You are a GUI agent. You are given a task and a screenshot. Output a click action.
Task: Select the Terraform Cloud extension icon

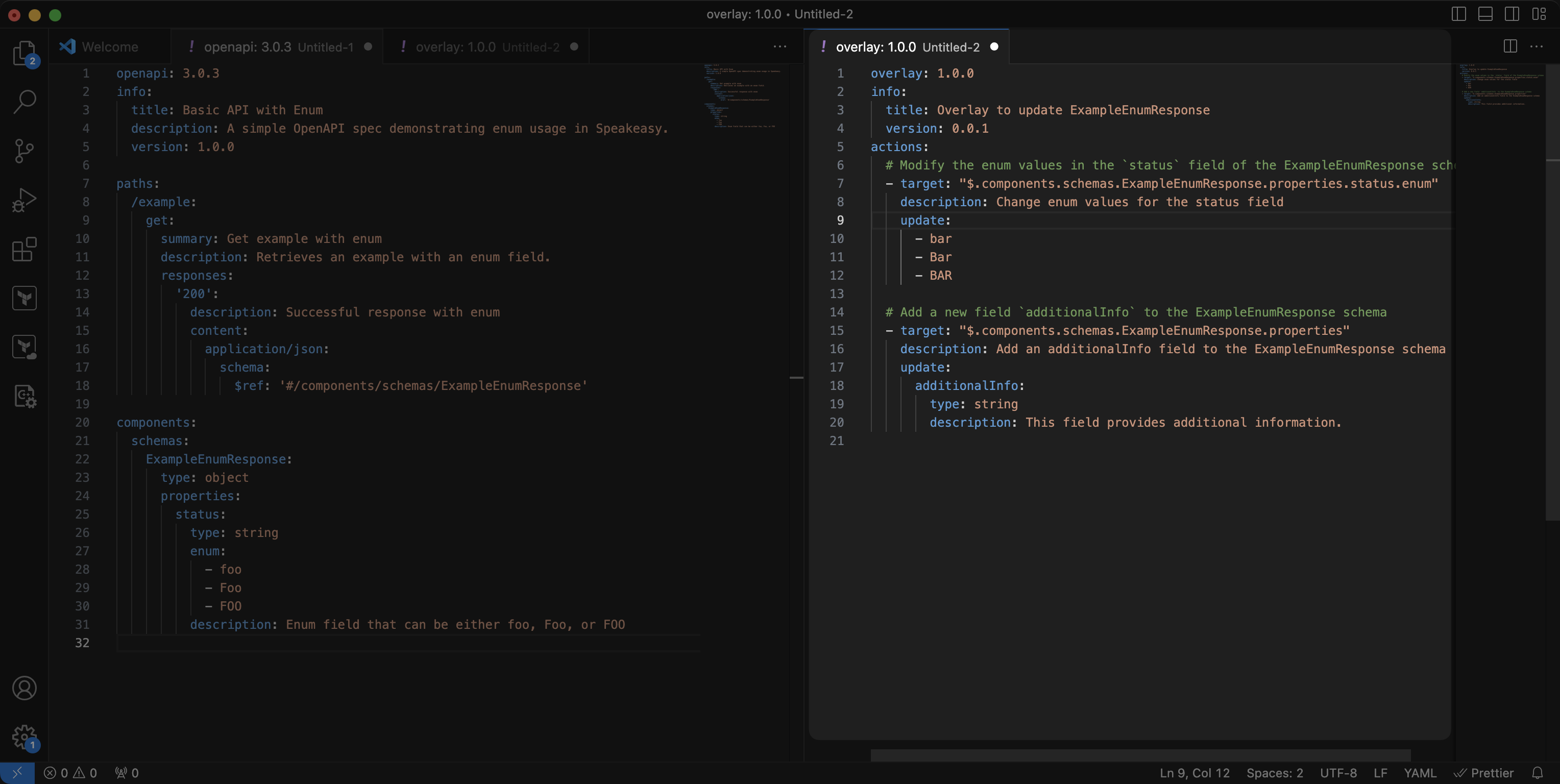pos(24,346)
